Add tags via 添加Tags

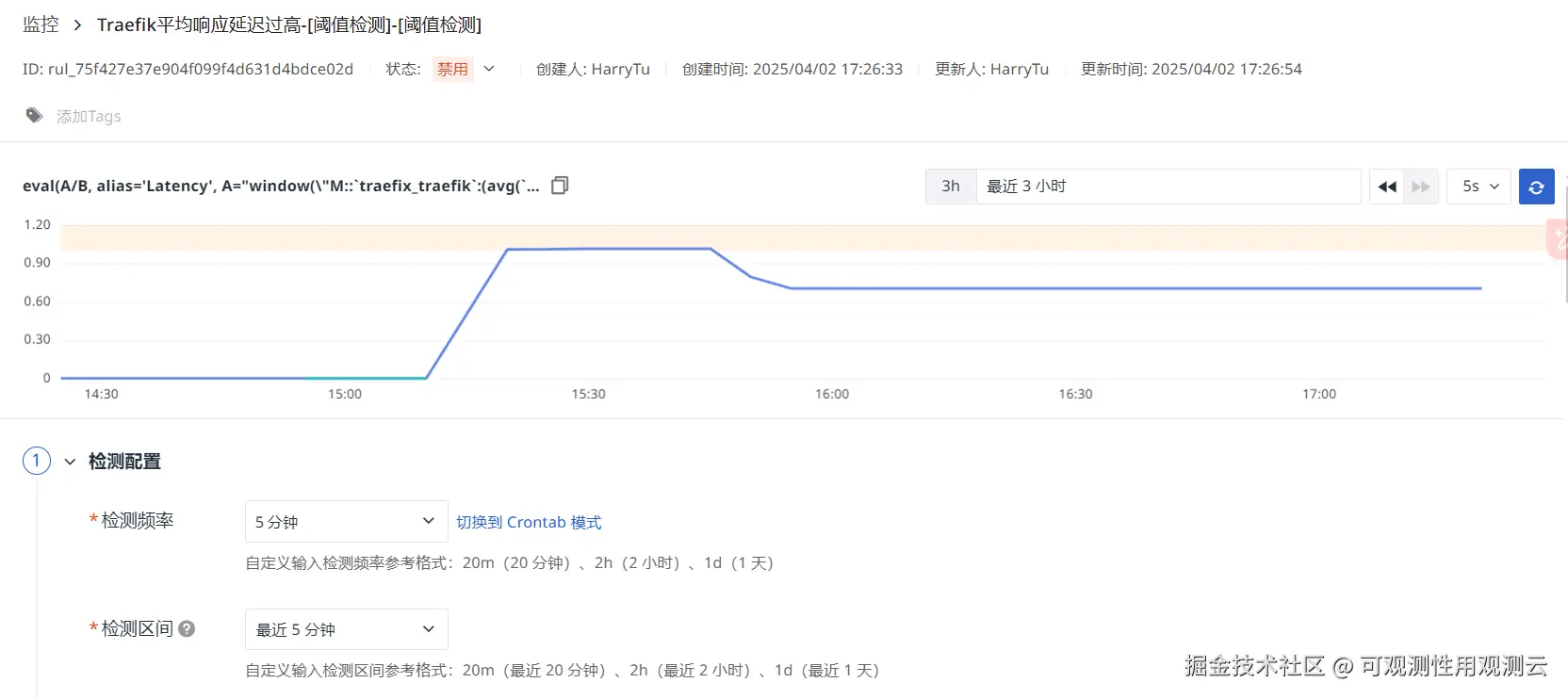coord(89,116)
